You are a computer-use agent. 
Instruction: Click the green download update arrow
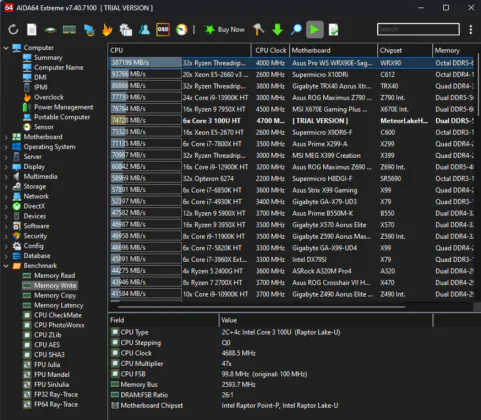(277, 30)
